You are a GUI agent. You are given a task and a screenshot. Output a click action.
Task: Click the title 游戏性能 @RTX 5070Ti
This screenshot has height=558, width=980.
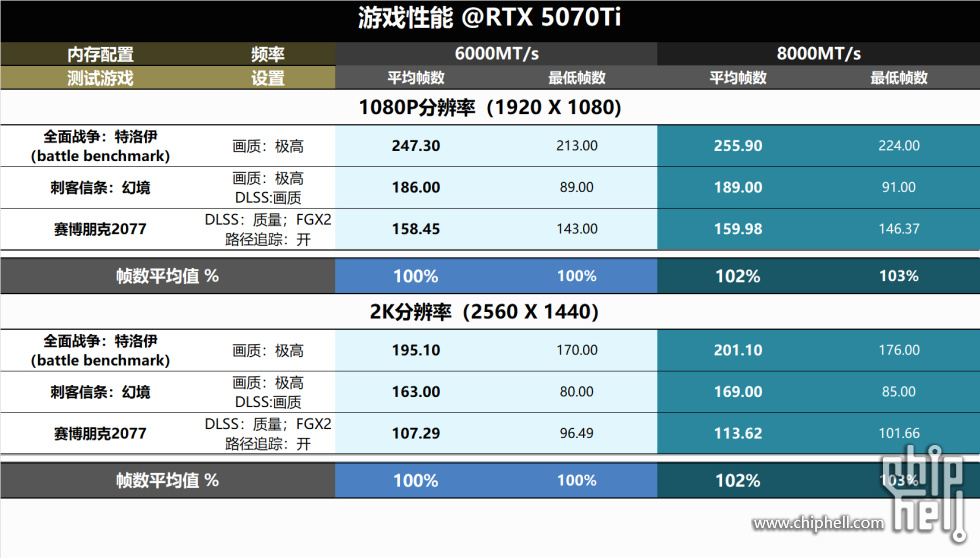[x=489, y=19]
